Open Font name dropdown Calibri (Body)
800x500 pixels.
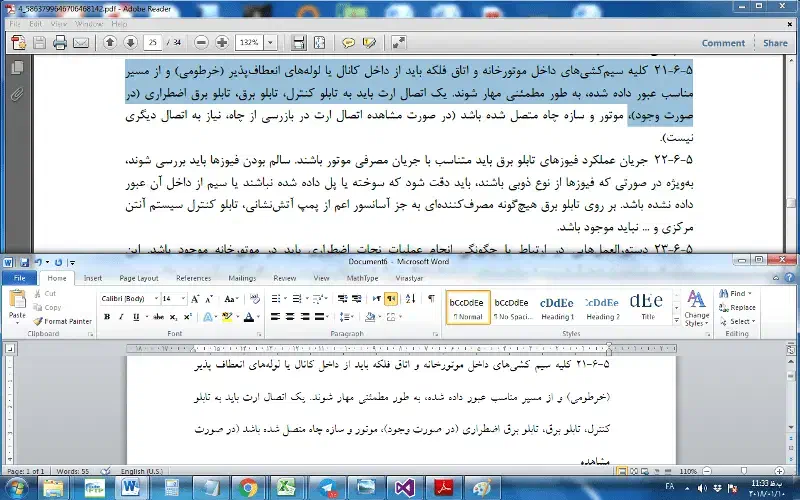(156, 299)
